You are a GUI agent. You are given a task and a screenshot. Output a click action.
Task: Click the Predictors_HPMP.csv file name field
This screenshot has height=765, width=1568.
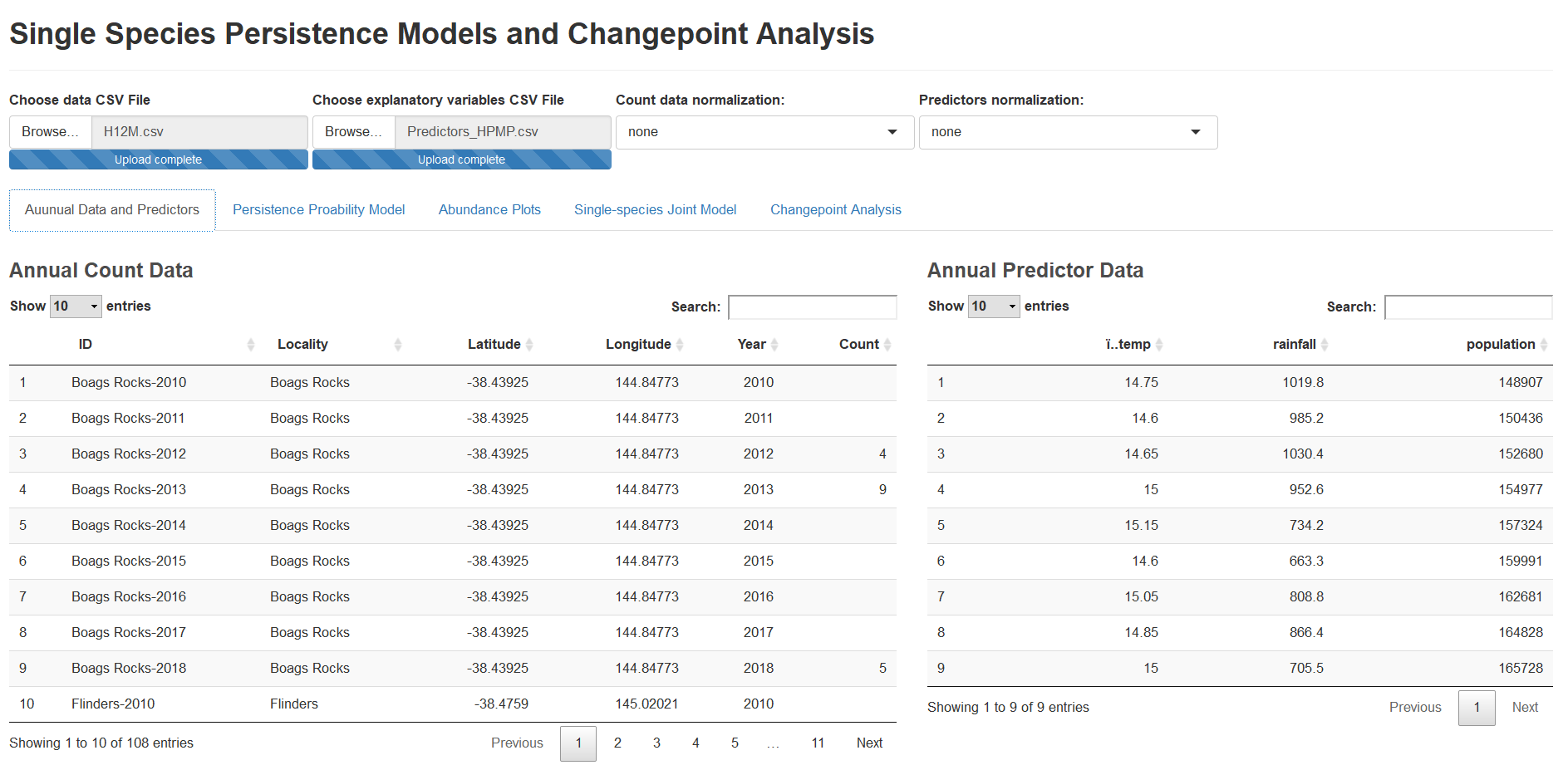click(x=504, y=132)
